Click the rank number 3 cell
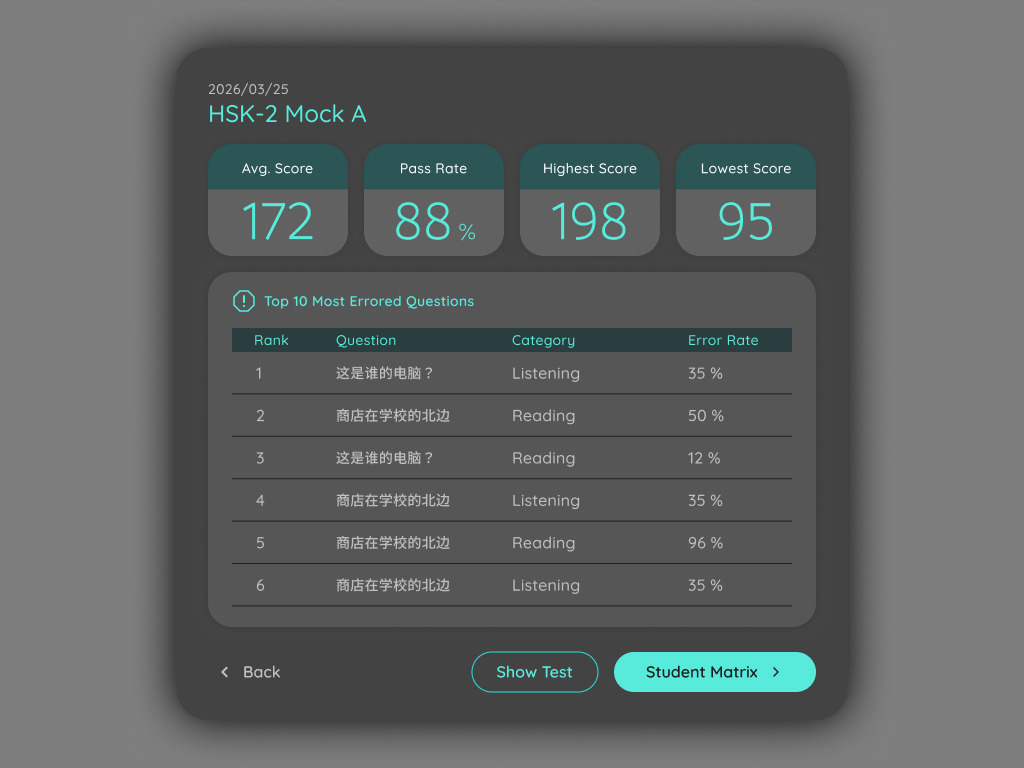 260,458
